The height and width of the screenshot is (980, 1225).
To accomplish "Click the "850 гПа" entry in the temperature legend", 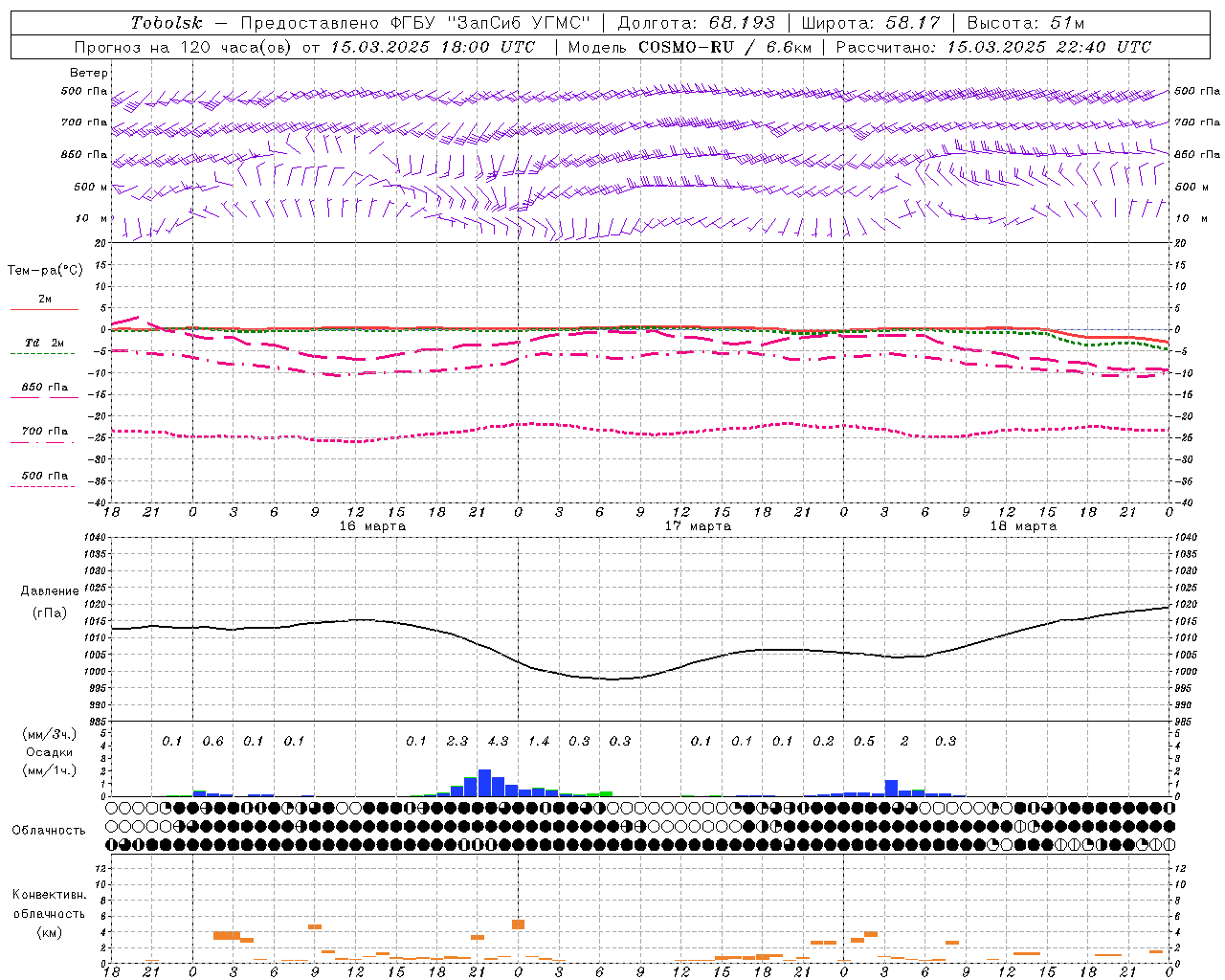I will pyautogui.click(x=45, y=388).
